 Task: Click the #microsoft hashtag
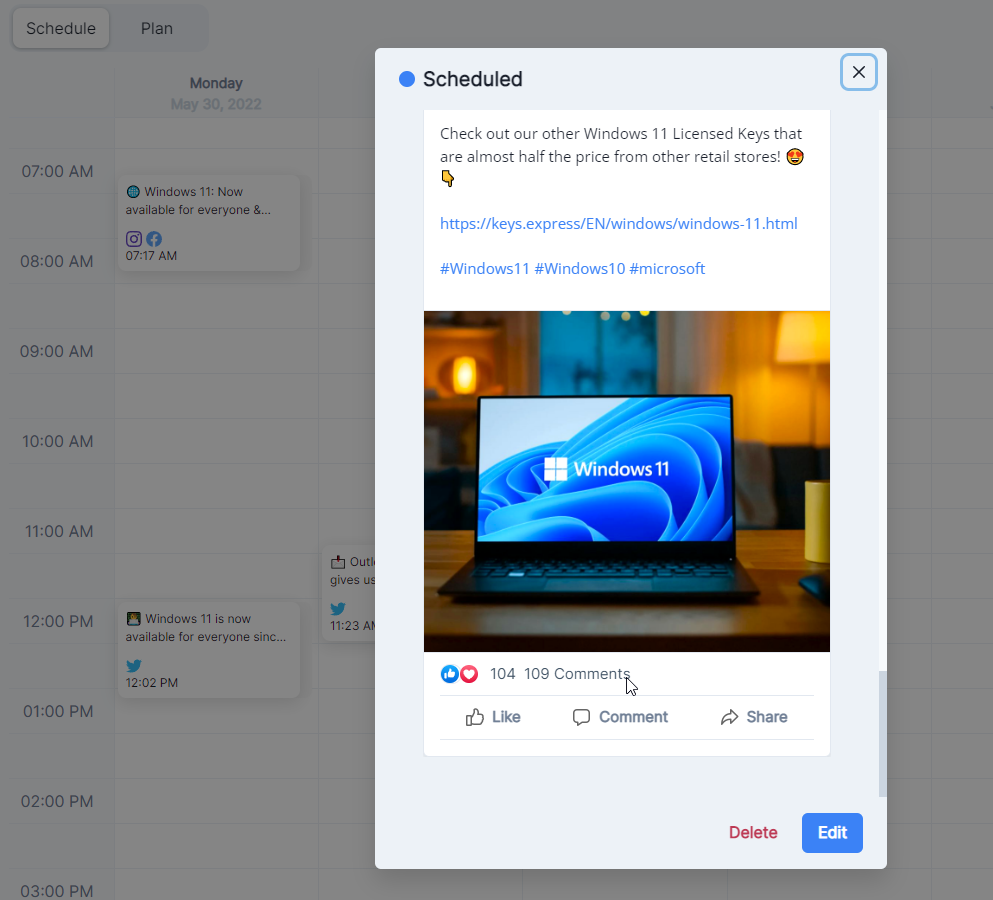667,268
